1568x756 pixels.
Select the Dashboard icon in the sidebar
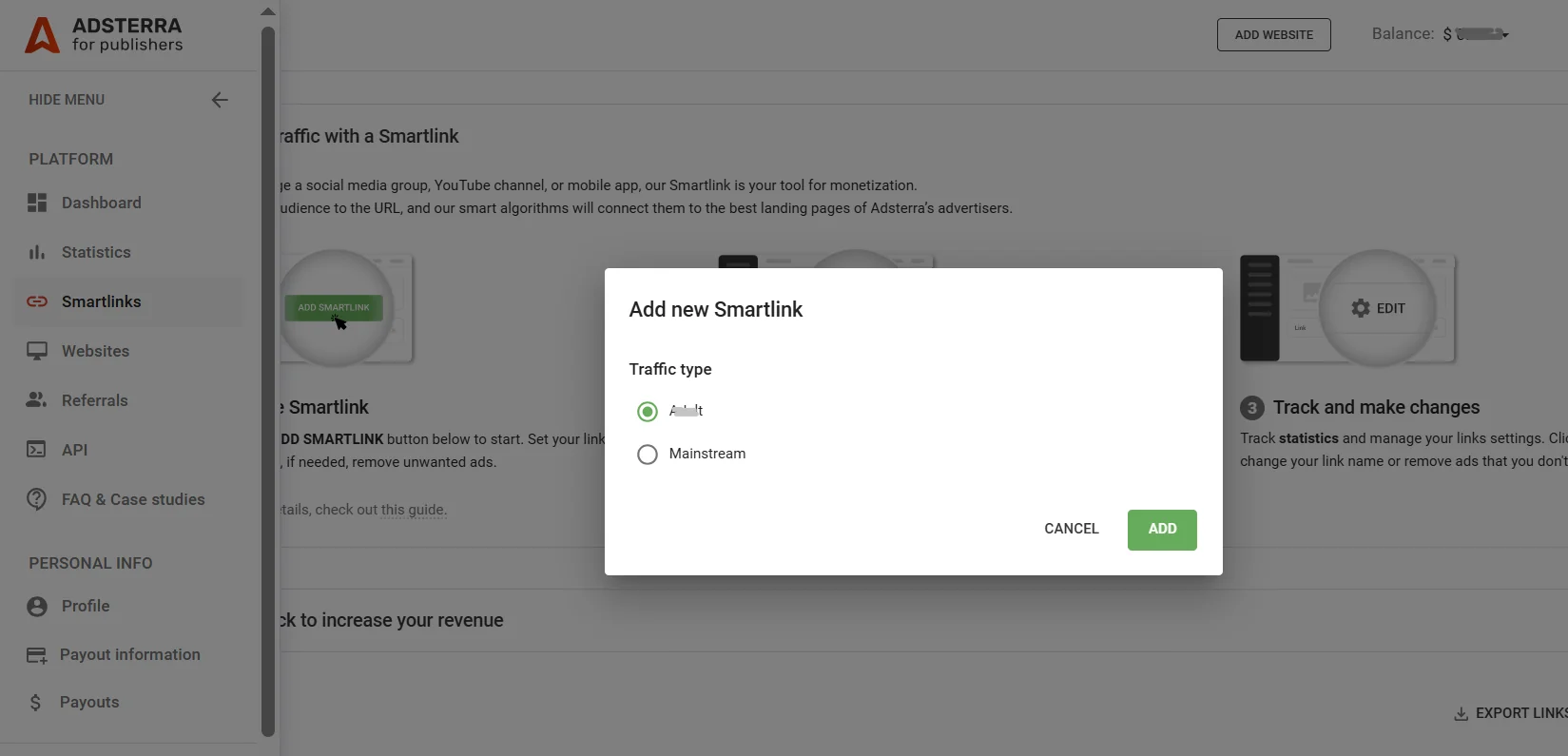click(36, 203)
